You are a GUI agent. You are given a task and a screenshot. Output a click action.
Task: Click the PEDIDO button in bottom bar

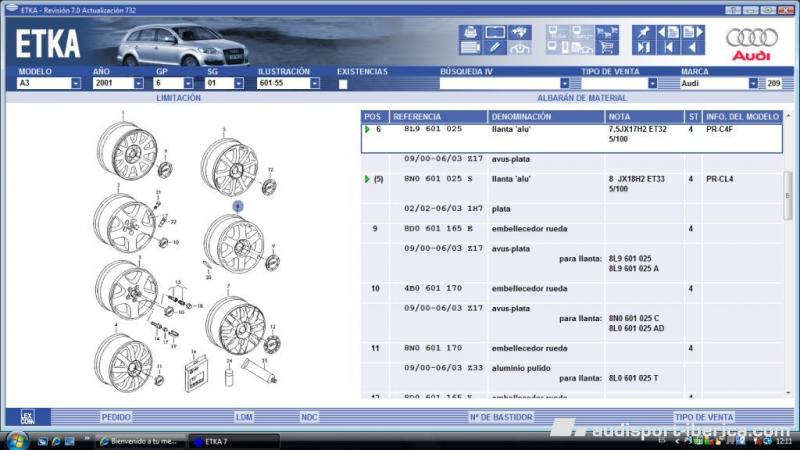(x=116, y=417)
